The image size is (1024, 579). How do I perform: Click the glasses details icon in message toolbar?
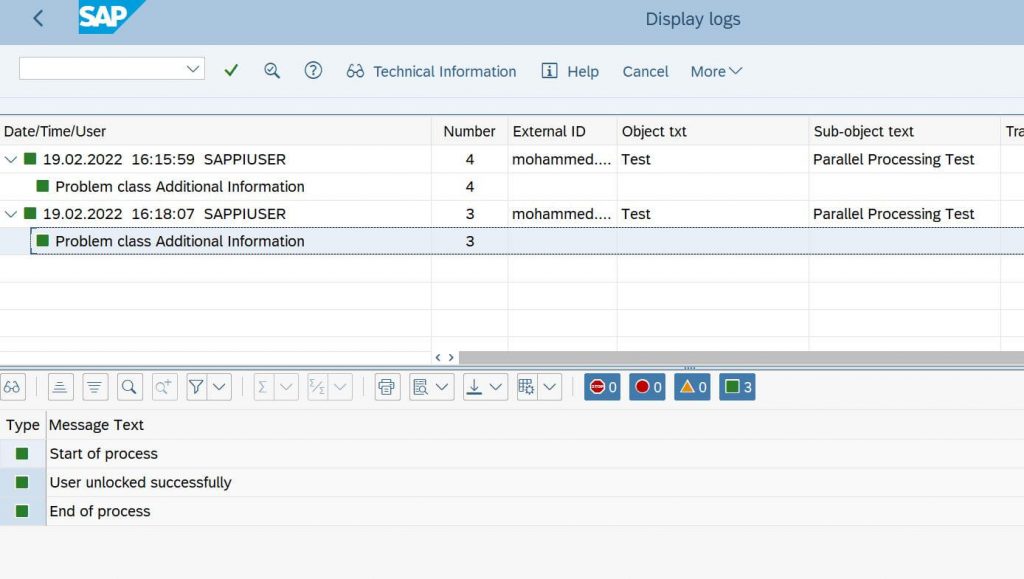(x=12, y=387)
